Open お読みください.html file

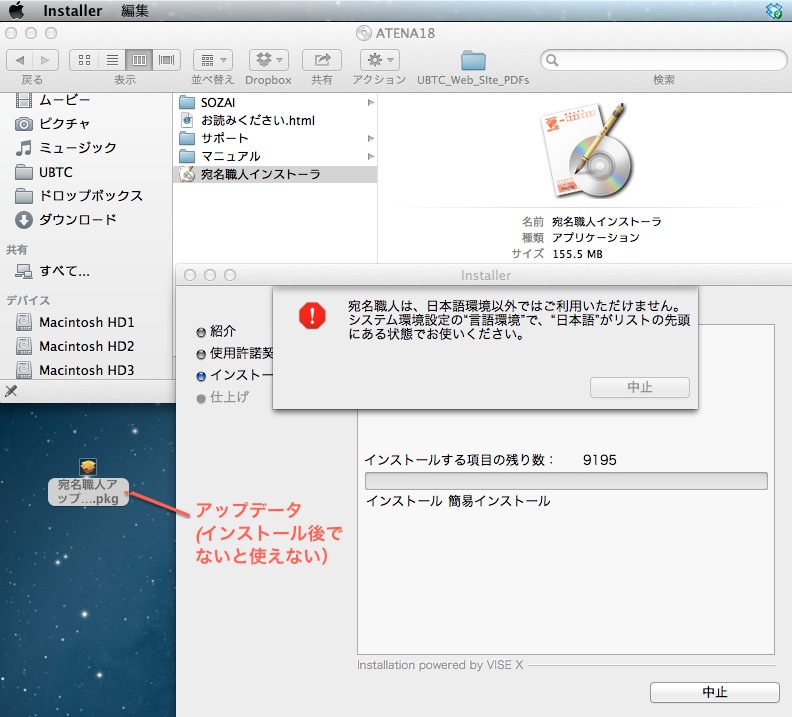(x=257, y=120)
